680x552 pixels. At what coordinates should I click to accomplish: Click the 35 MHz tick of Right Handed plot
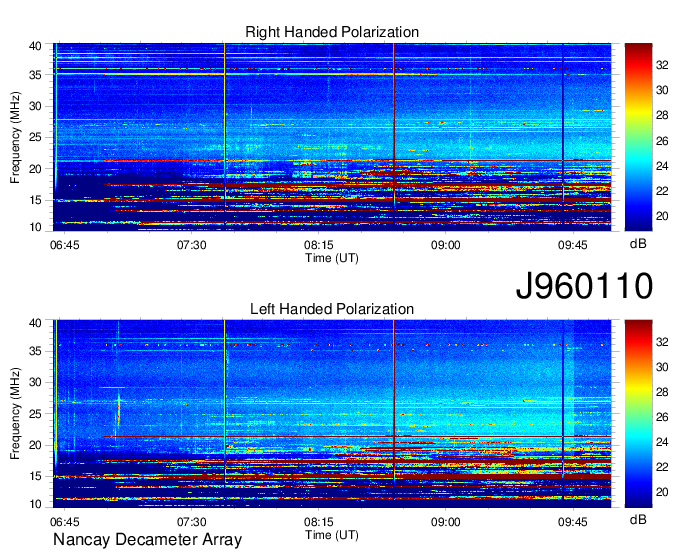(35, 75)
